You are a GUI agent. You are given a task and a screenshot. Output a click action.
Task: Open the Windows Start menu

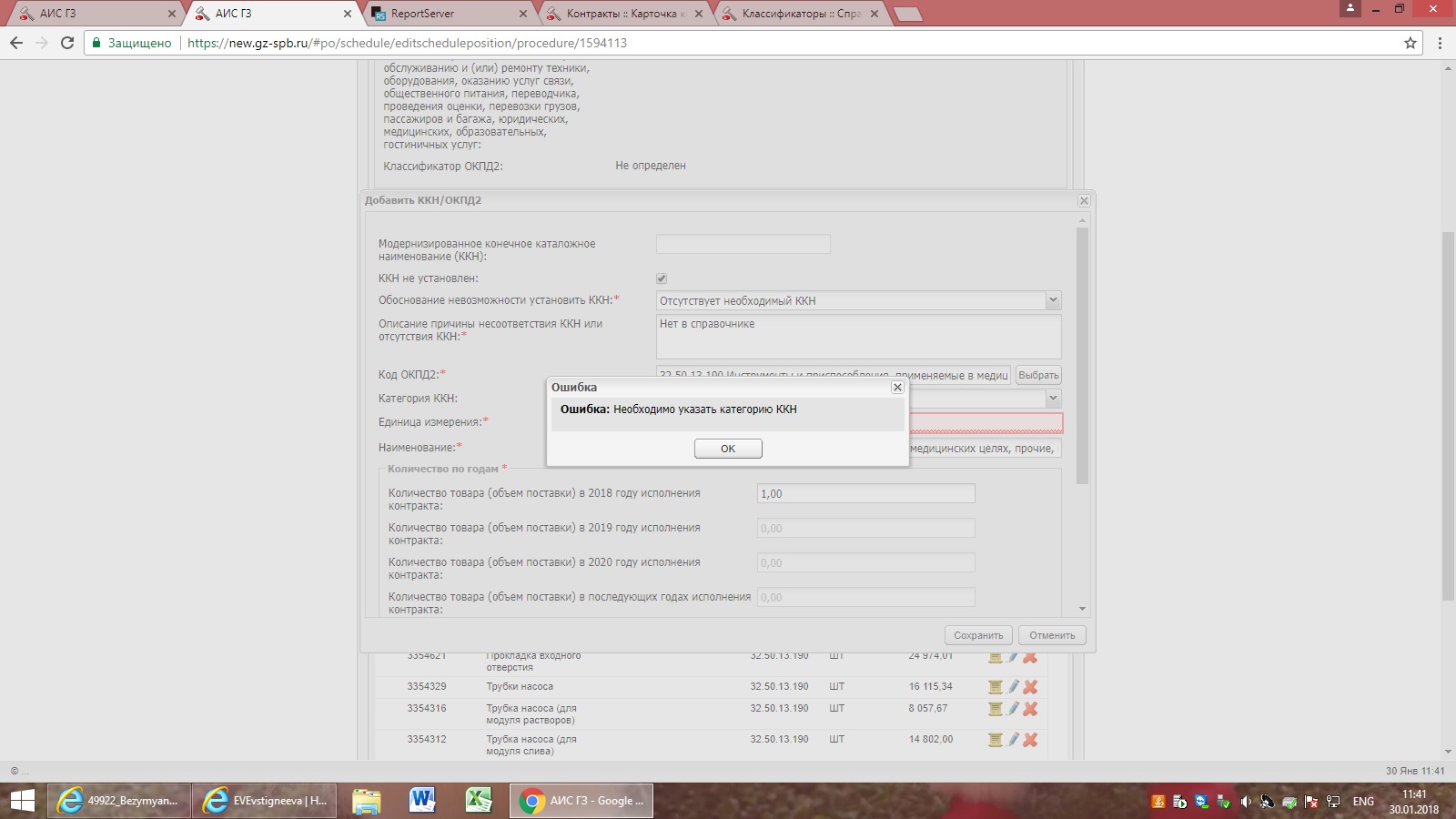pyautogui.click(x=22, y=801)
